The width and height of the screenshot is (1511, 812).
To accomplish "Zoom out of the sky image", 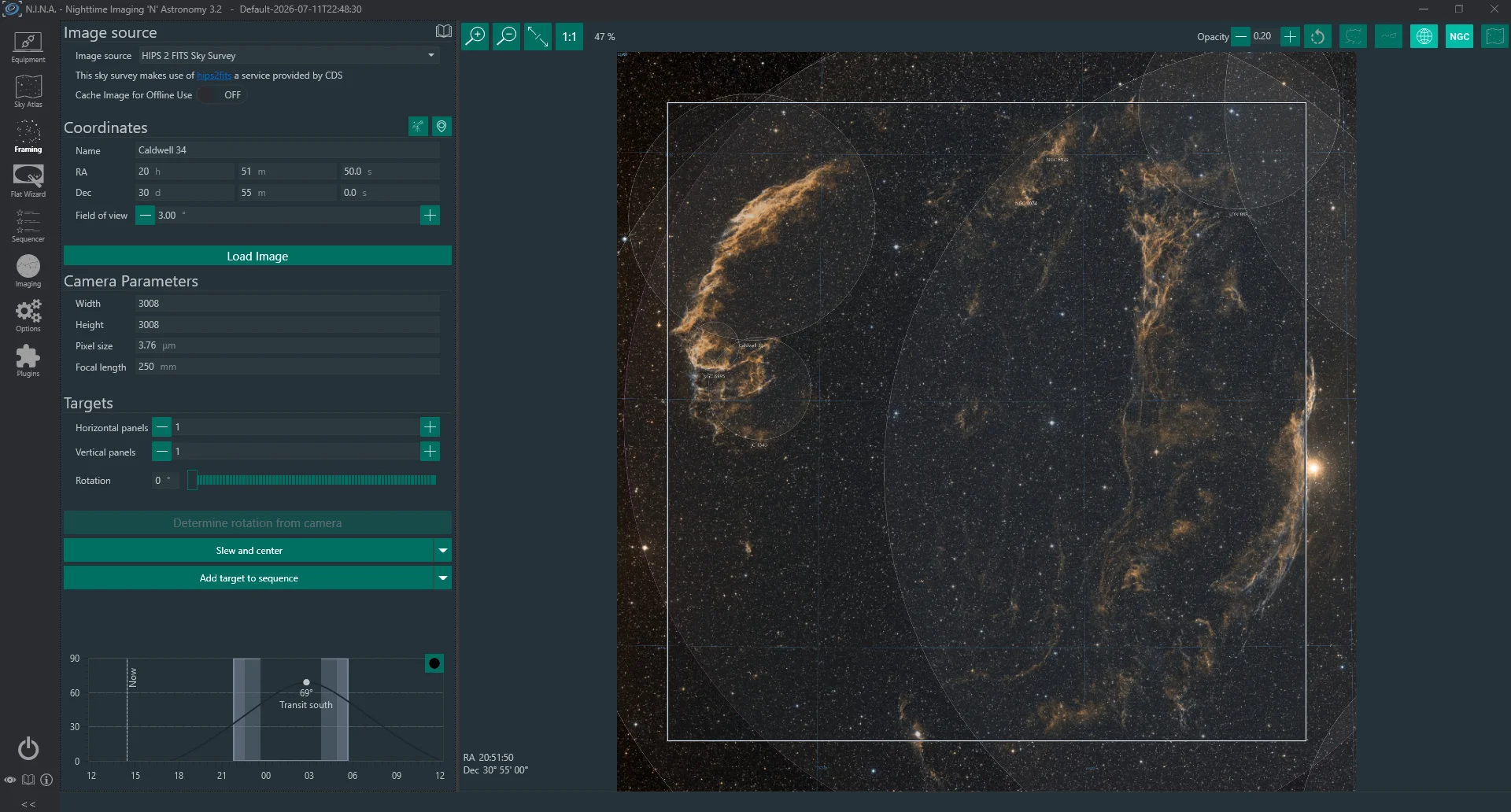I will click(507, 36).
